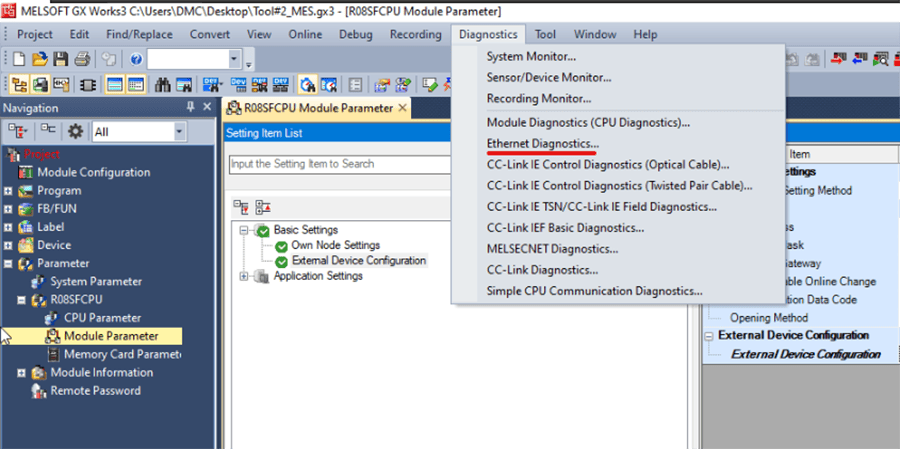Click the Read from PLC blue arrow icon
900x449 pixels.
(x=860, y=59)
